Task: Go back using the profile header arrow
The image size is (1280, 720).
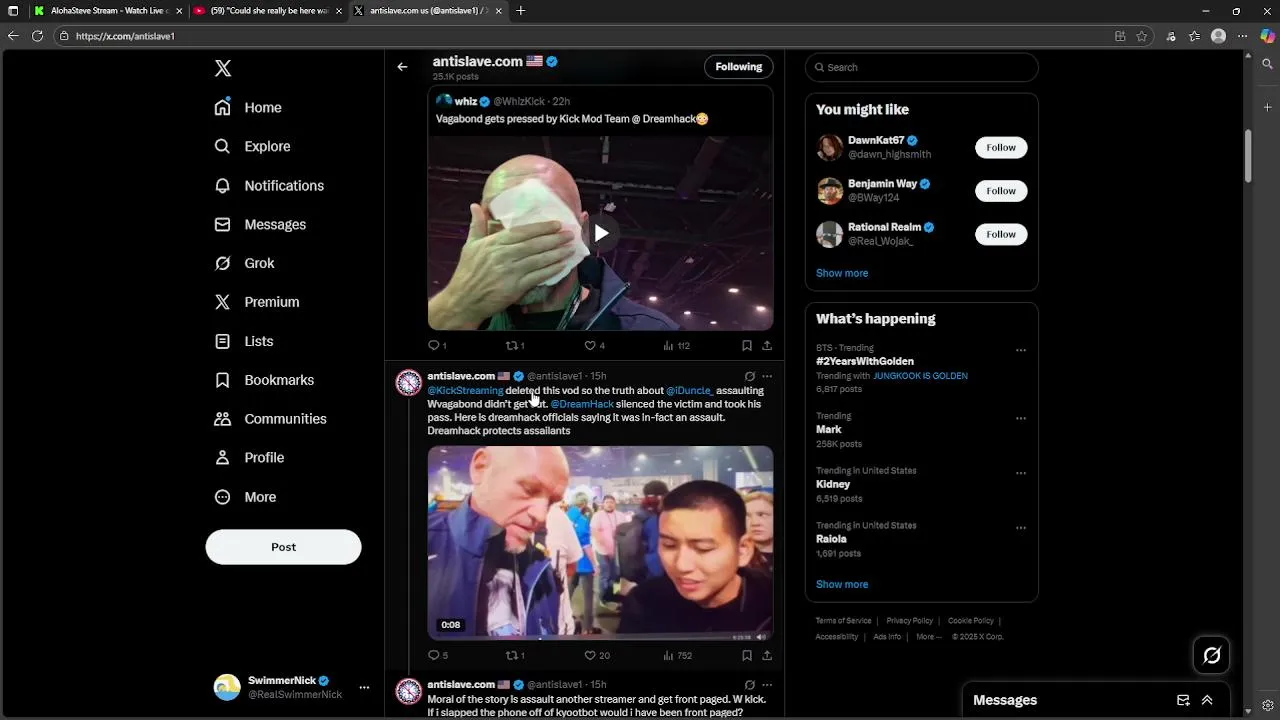Action: click(x=402, y=67)
